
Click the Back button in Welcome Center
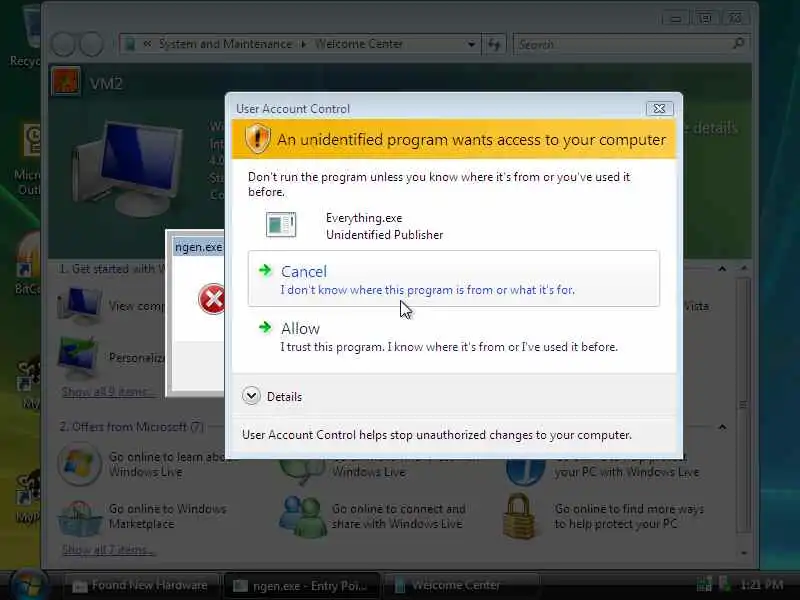pyautogui.click(x=64, y=44)
